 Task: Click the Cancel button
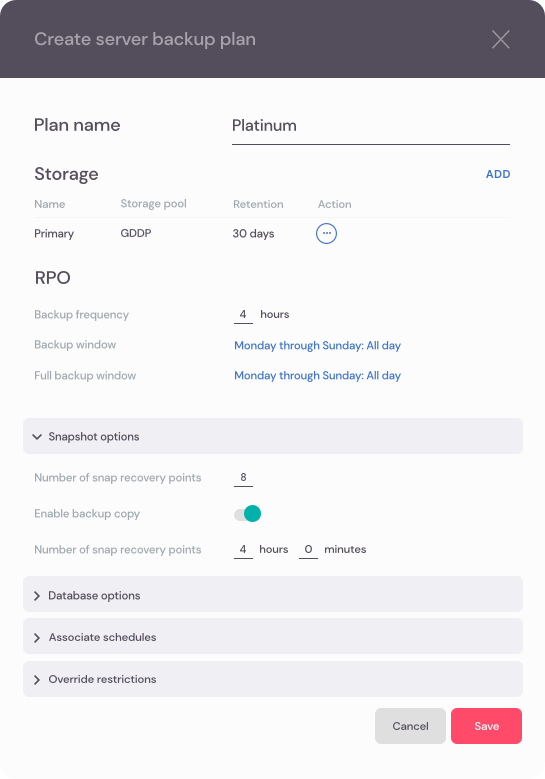(410, 726)
